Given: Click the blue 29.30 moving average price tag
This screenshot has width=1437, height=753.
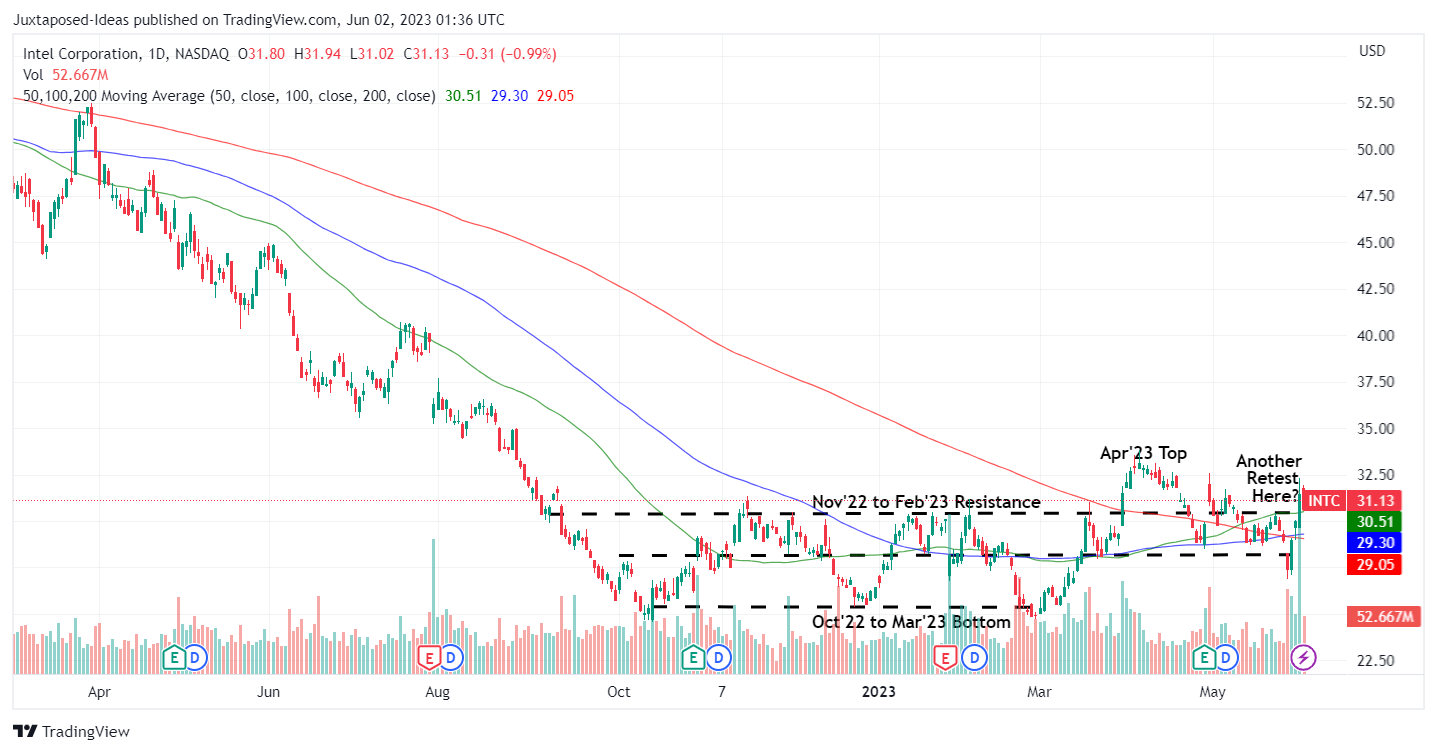Looking at the screenshot, I should (1376, 542).
